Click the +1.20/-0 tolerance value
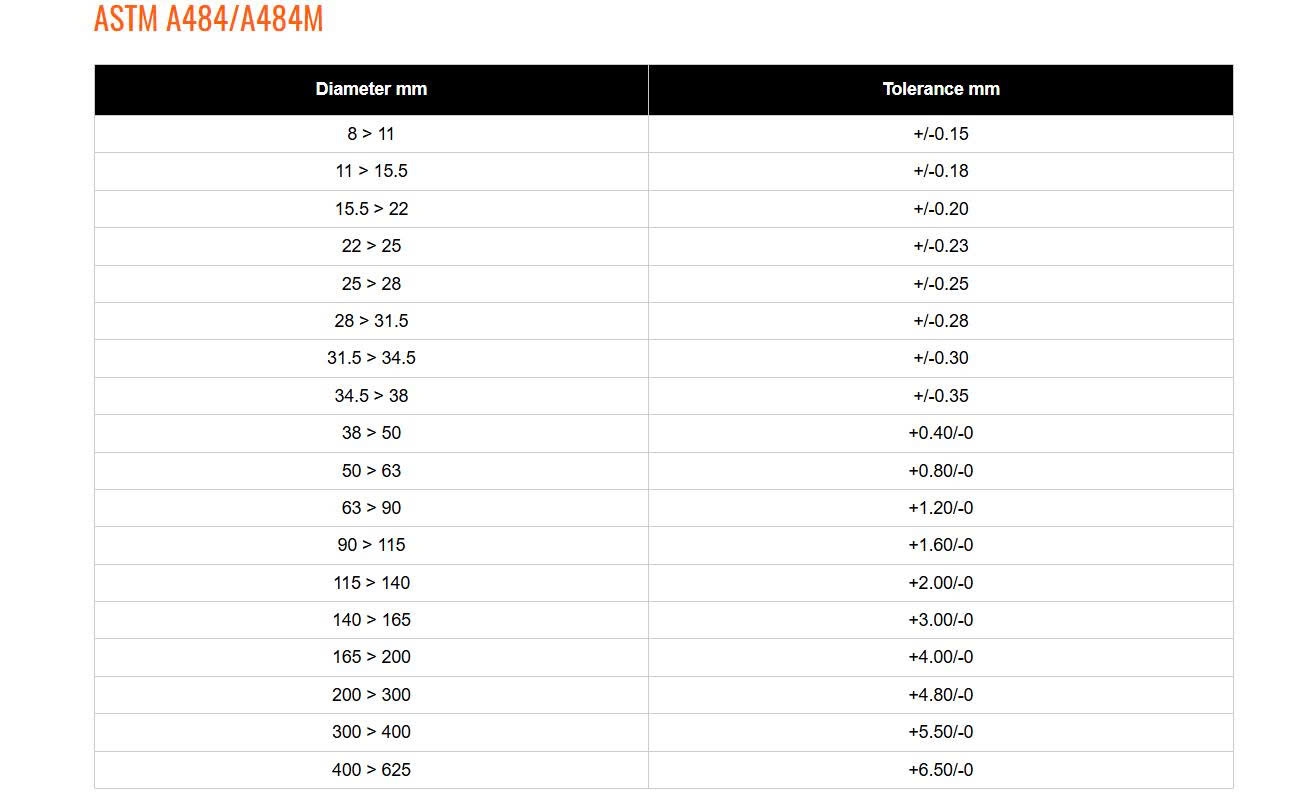The height and width of the screenshot is (799, 1316). [x=940, y=508]
